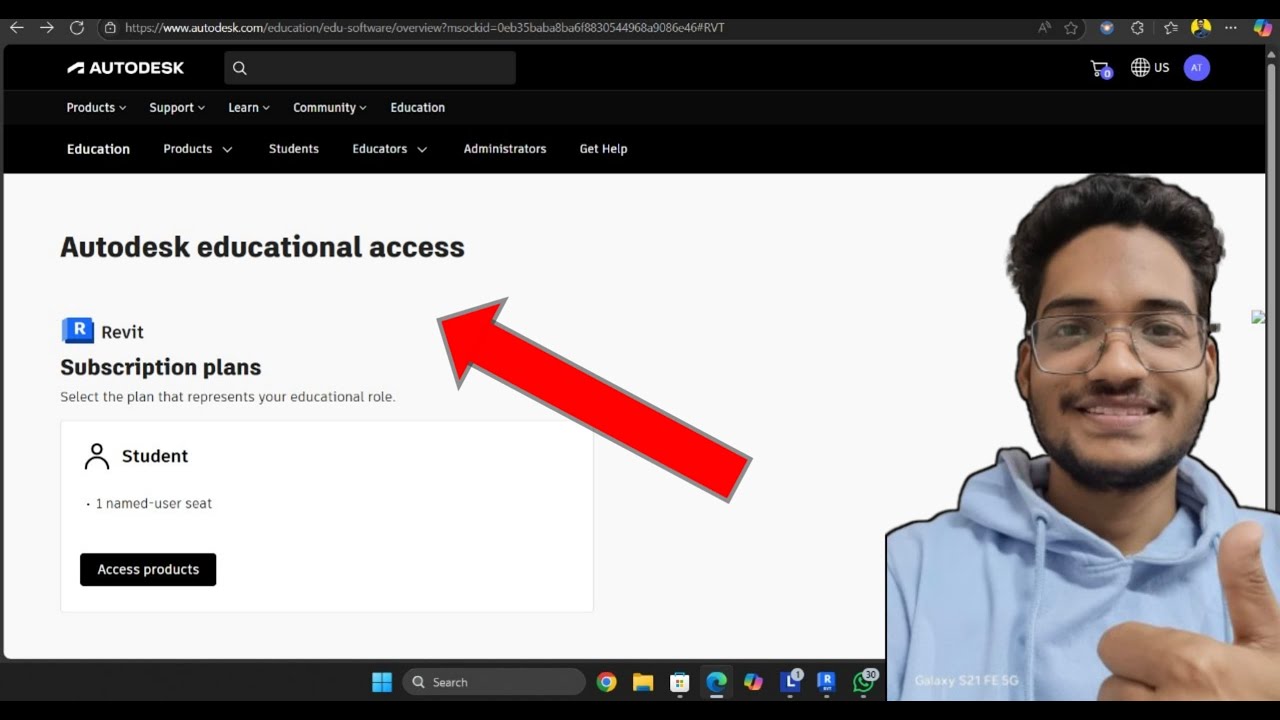The image size is (1280, 720).
Task: Open the Copilot sidebar icon
Action: (1261, 28)
